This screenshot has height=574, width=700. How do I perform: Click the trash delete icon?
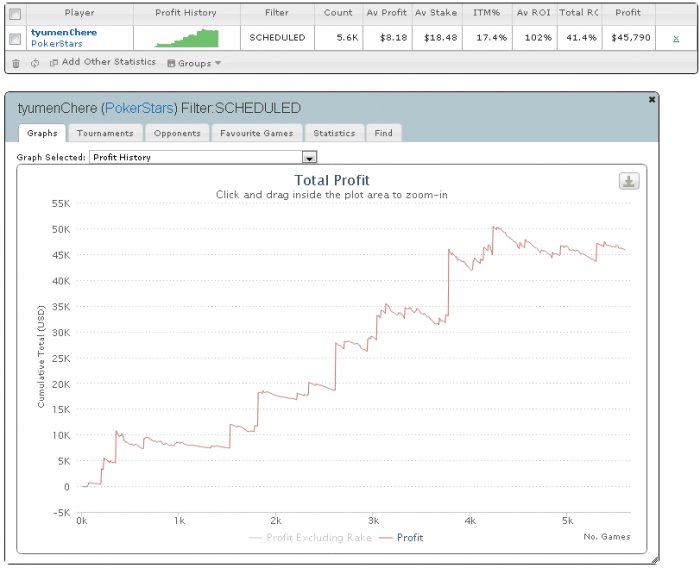pyautogui.click(x=16, y=63)
